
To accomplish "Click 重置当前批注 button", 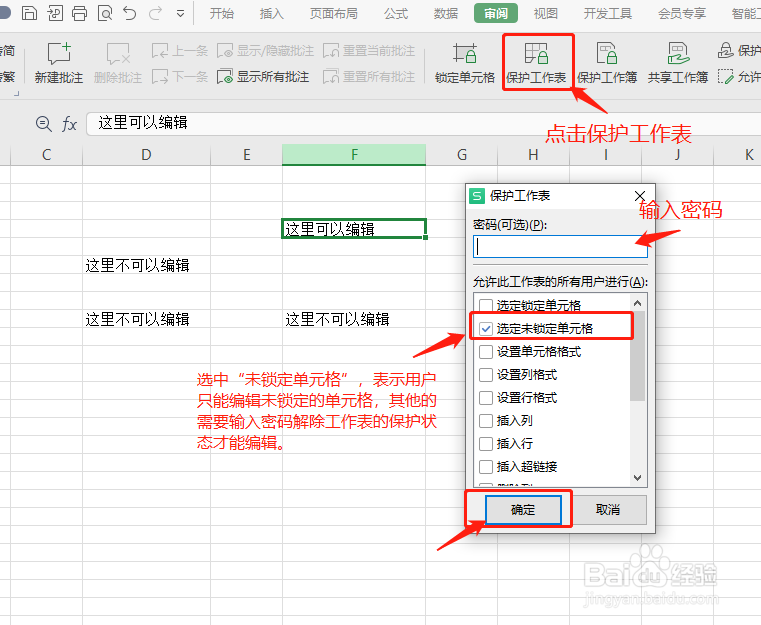I will (369, 50).
